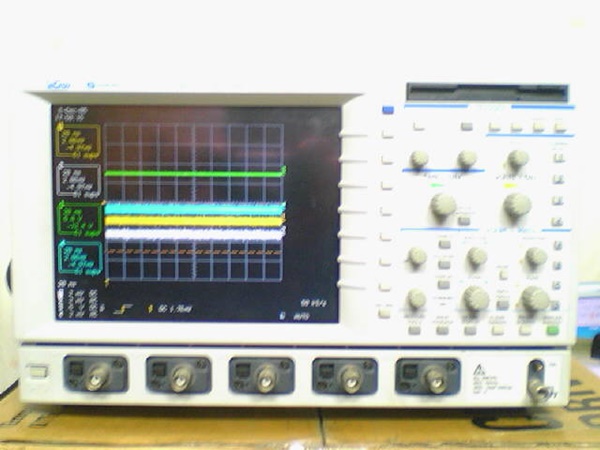Select the yellow channel descriptor box
The height and width of the screenshot is (450, 600).
click(x=79, y=140)
